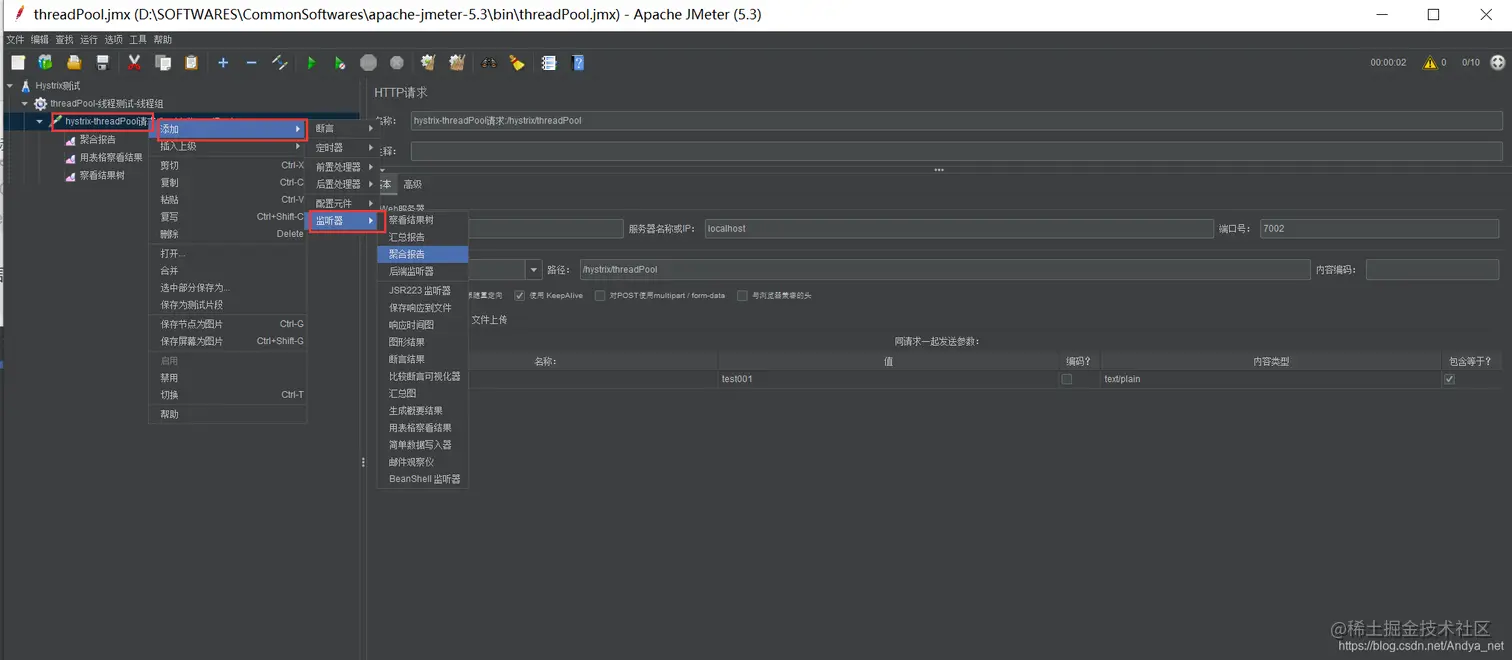Image resolution: width=1512 pixels, height=660 pixels.
Task: Expand the 定时器 submenu
Action: tap(343, 148)
